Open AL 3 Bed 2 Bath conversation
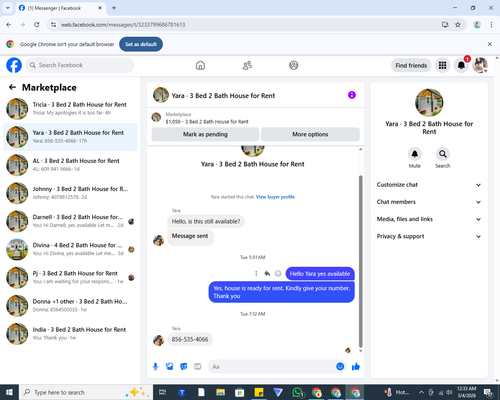The width and height of the screenshot is (500, 400). coord(70,165)
